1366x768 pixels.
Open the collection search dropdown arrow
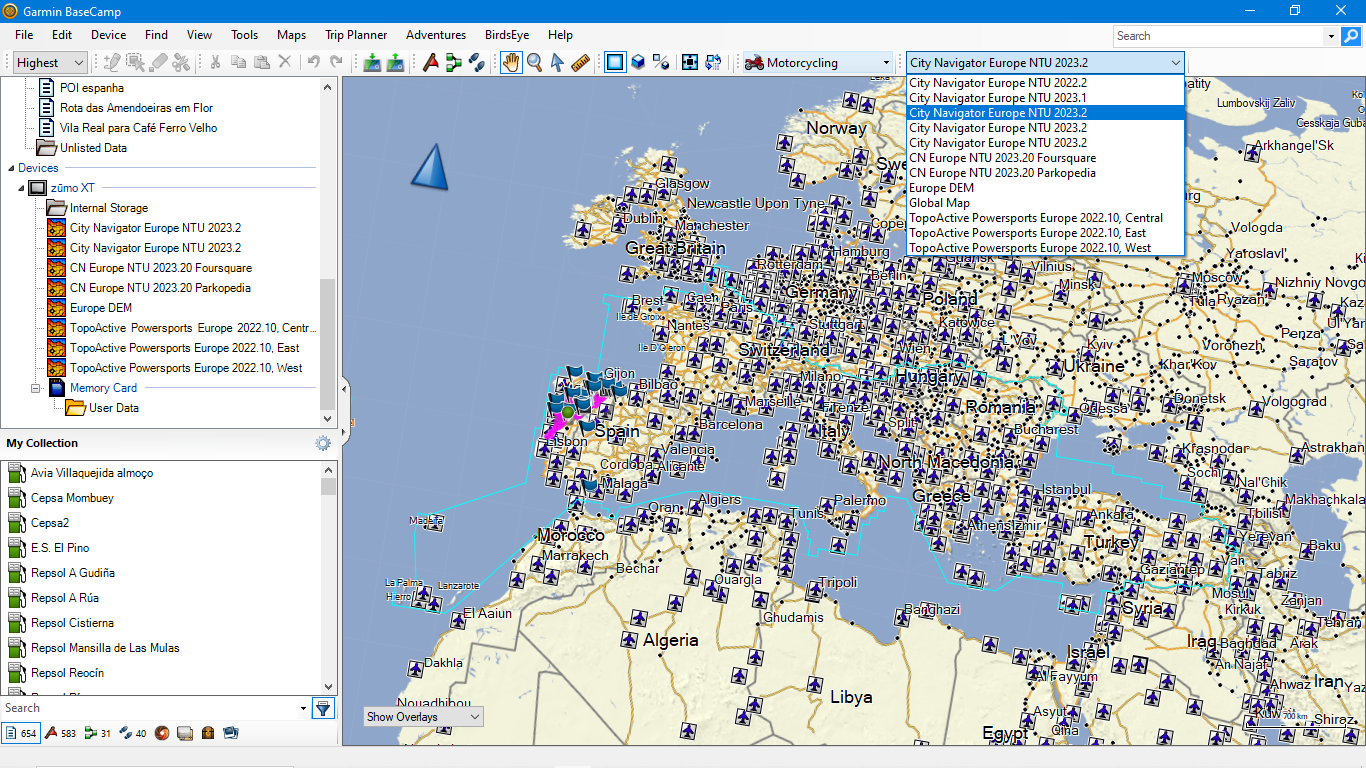click(304, 708)
